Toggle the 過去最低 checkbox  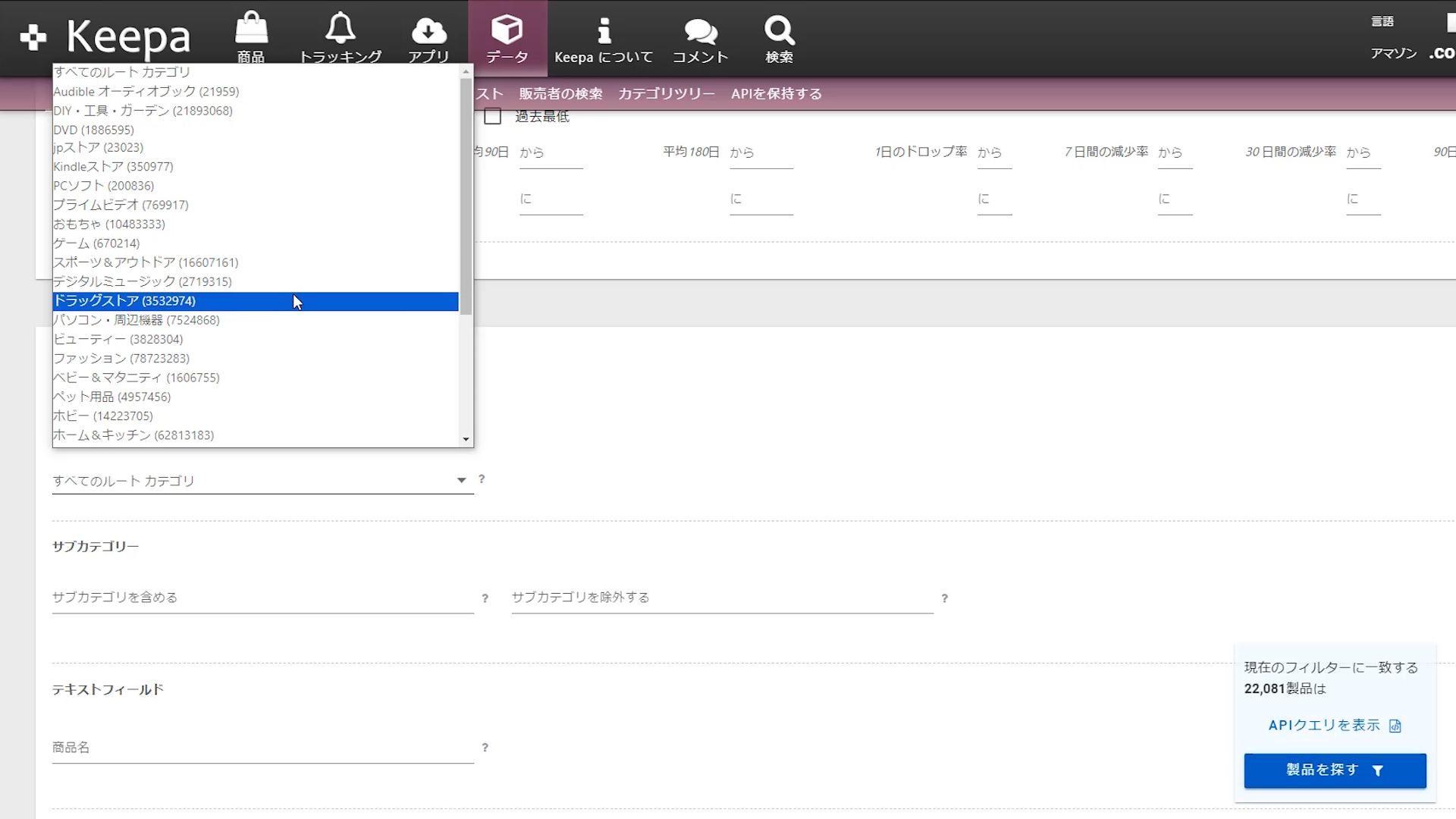pos(493,117)
